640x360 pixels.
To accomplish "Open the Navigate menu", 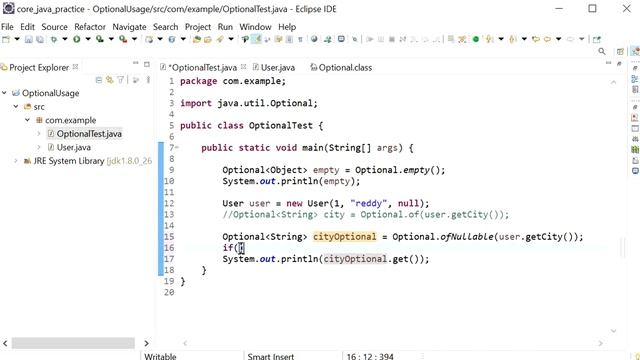I will (x=129, y=27).
